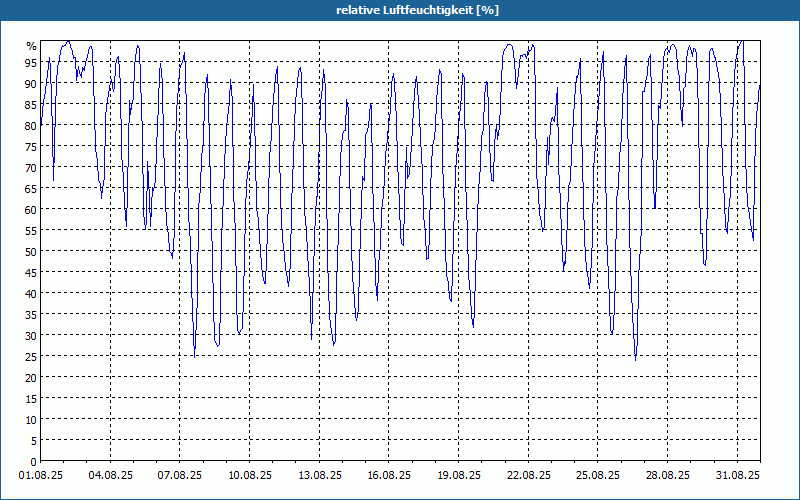The height and width of the screenshot is (500, 800).
Task: Click the y-axis label '90'
Action: tap(32, 84)
